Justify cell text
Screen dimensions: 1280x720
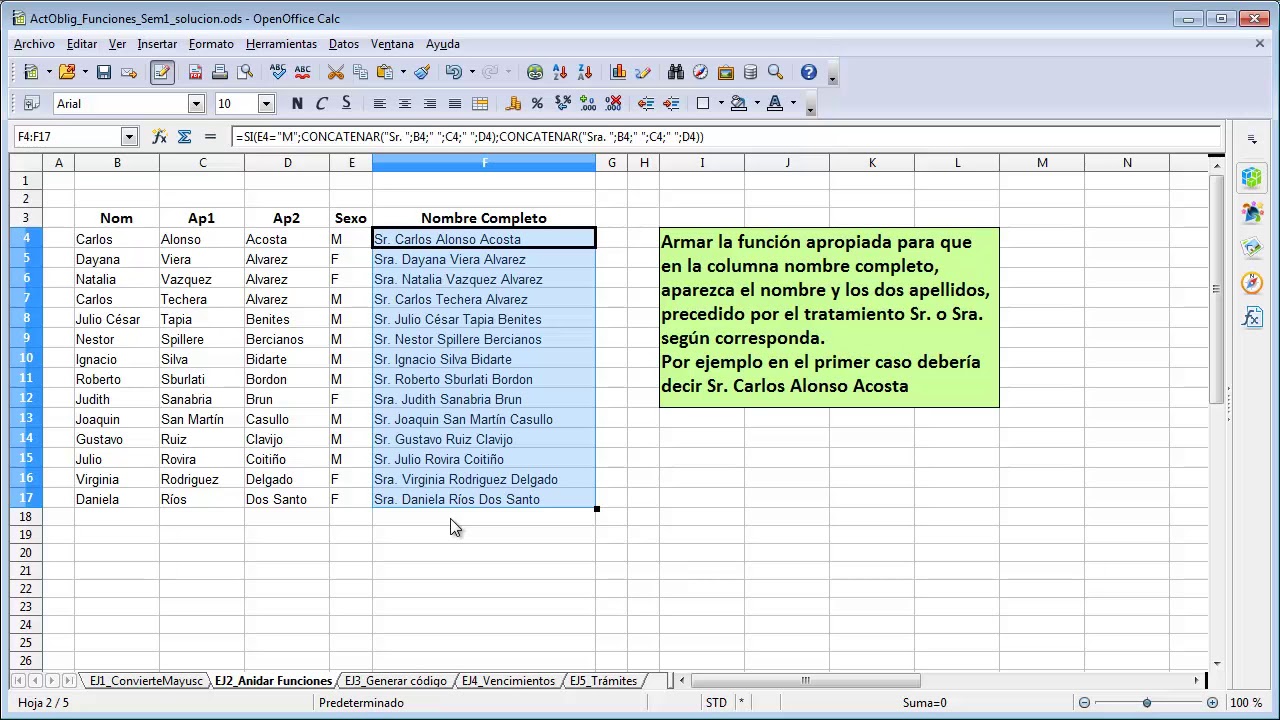click(x=454, y=103)
